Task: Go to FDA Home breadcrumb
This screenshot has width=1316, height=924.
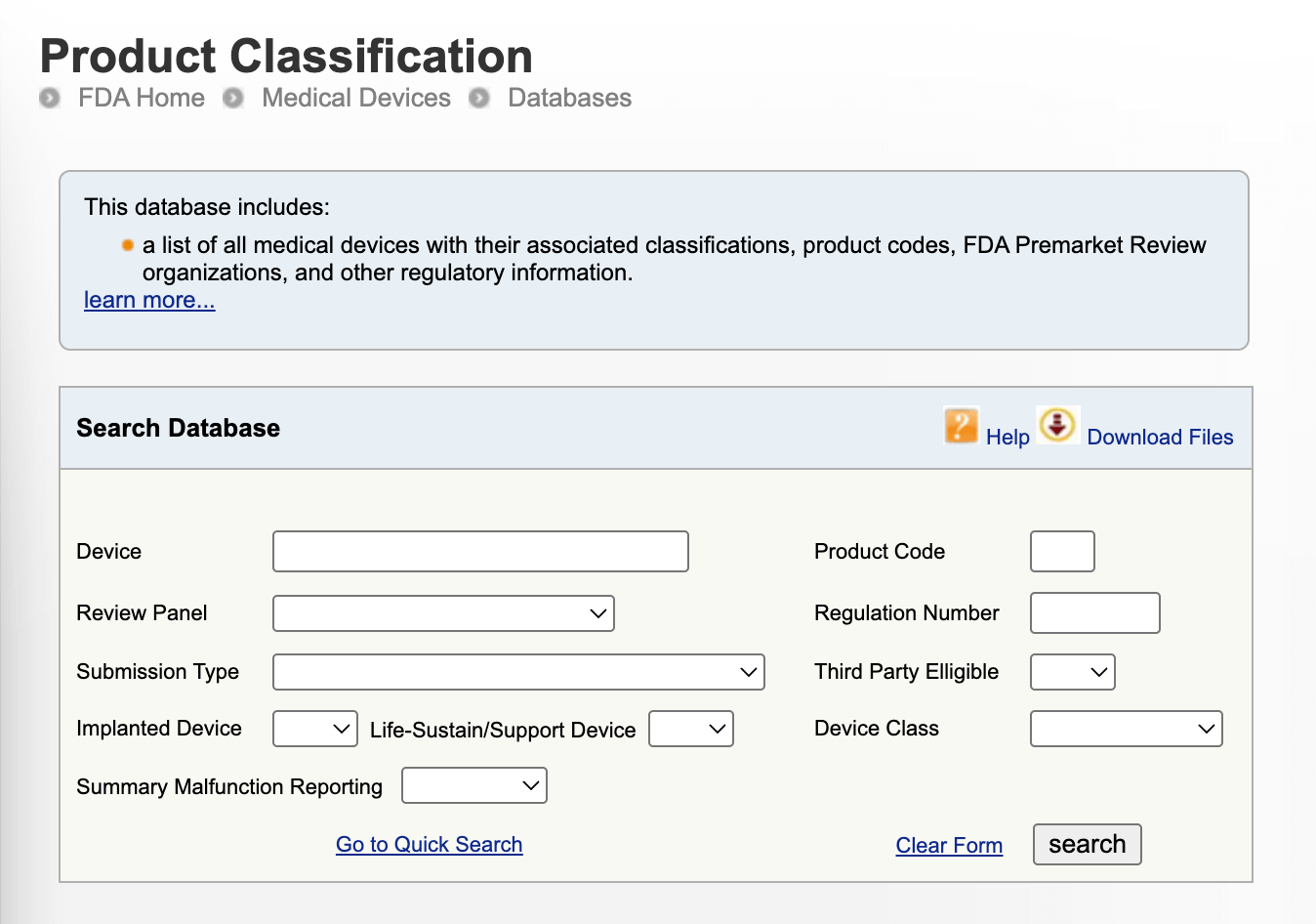Action: click(x=142, y=99)
